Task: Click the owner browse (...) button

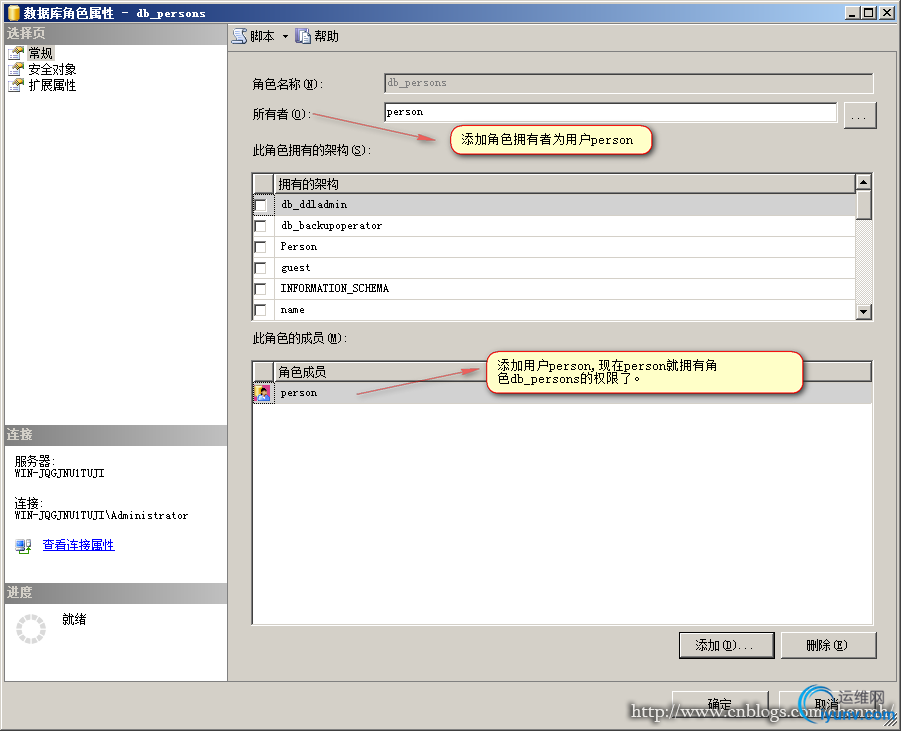Action: click(860, 116)
